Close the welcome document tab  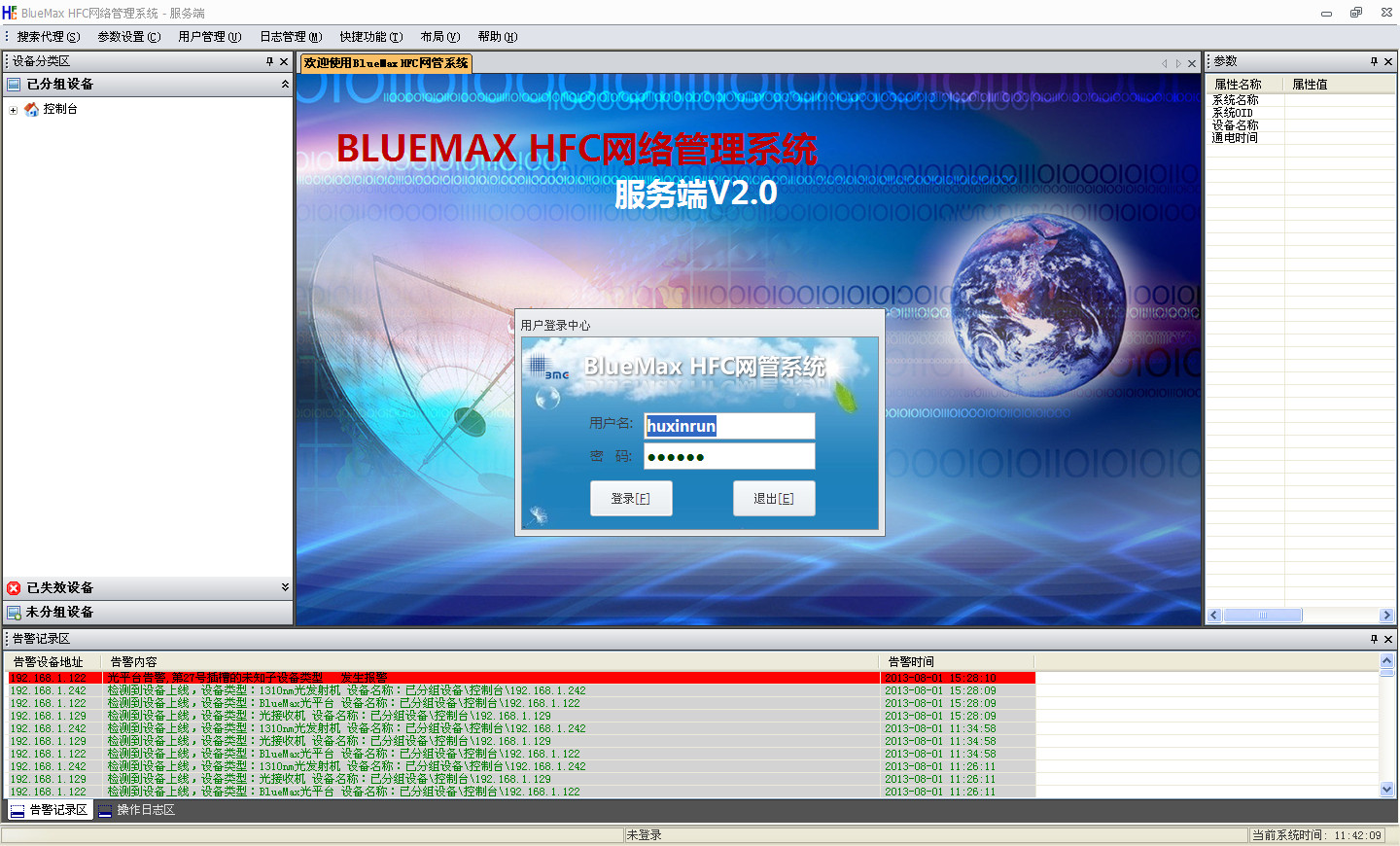[1192, 64]
